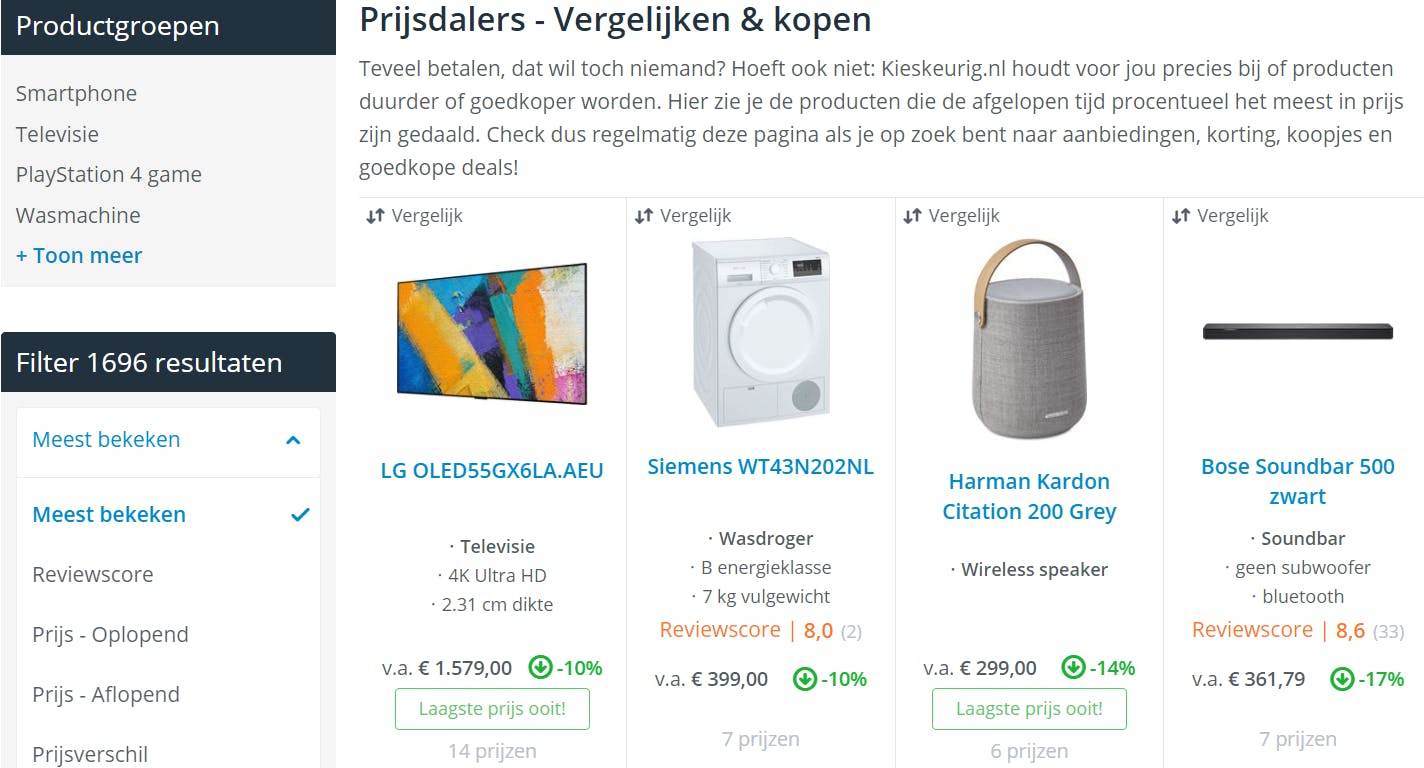
Task: Click compare arrows icon for Siemens dryer
Action: [644, 216]
